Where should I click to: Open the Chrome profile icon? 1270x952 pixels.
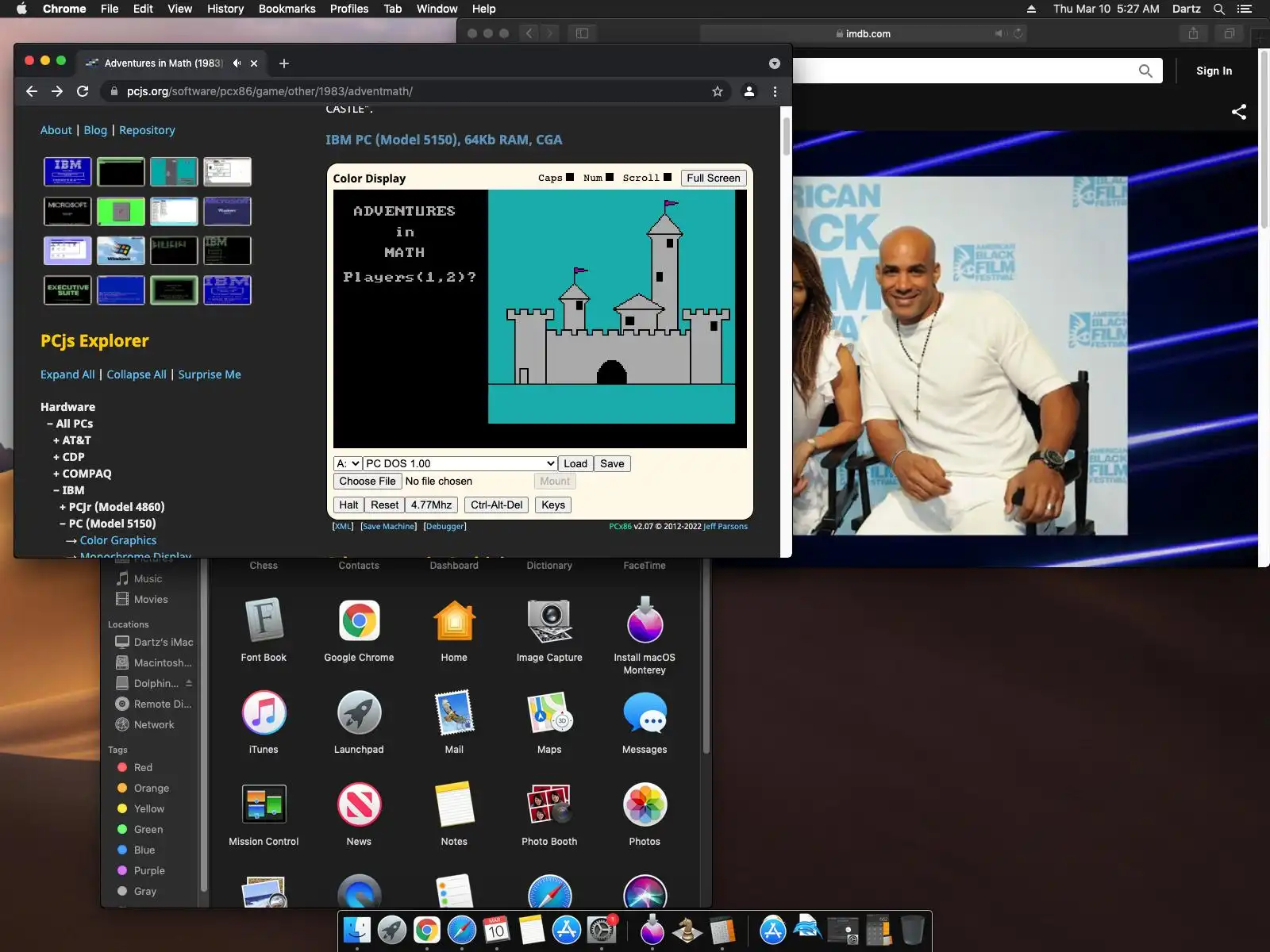tap(749, 91)
